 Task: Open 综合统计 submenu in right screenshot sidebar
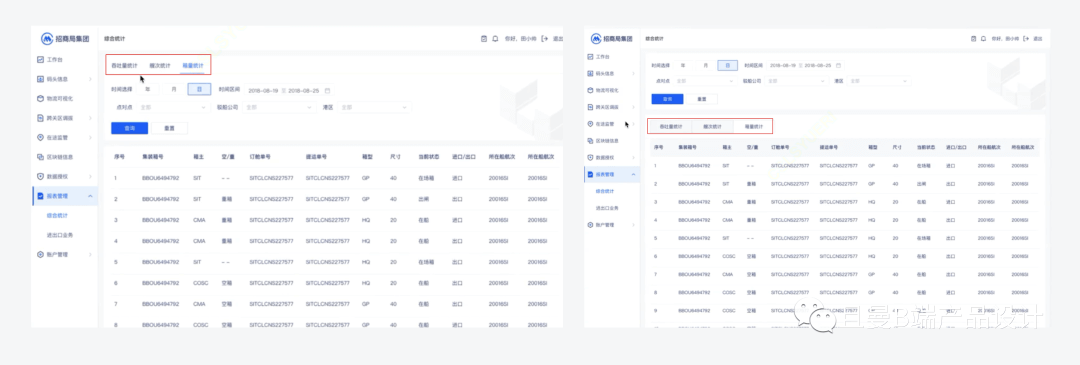[605, 191]
